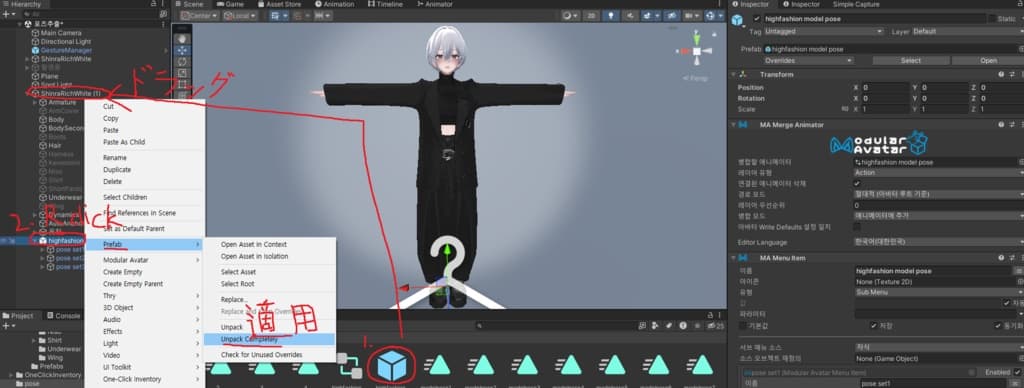Open the Tag Untagged dropdown
This screenshot has width=1024, height=388.
point(824,31)
